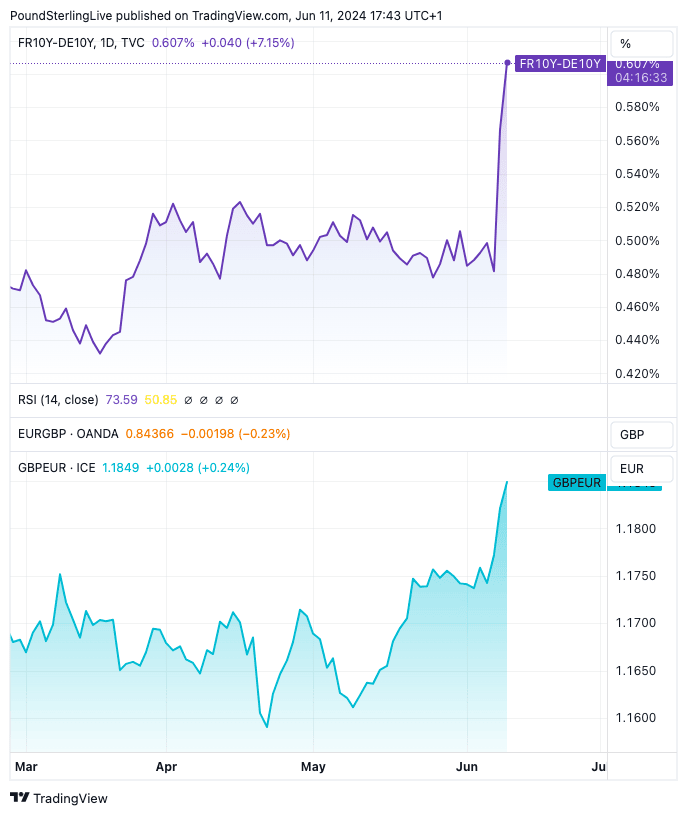Click the 0.500% level on price scale
Viewport: 687px width, 815px height.
pos(638,240)
